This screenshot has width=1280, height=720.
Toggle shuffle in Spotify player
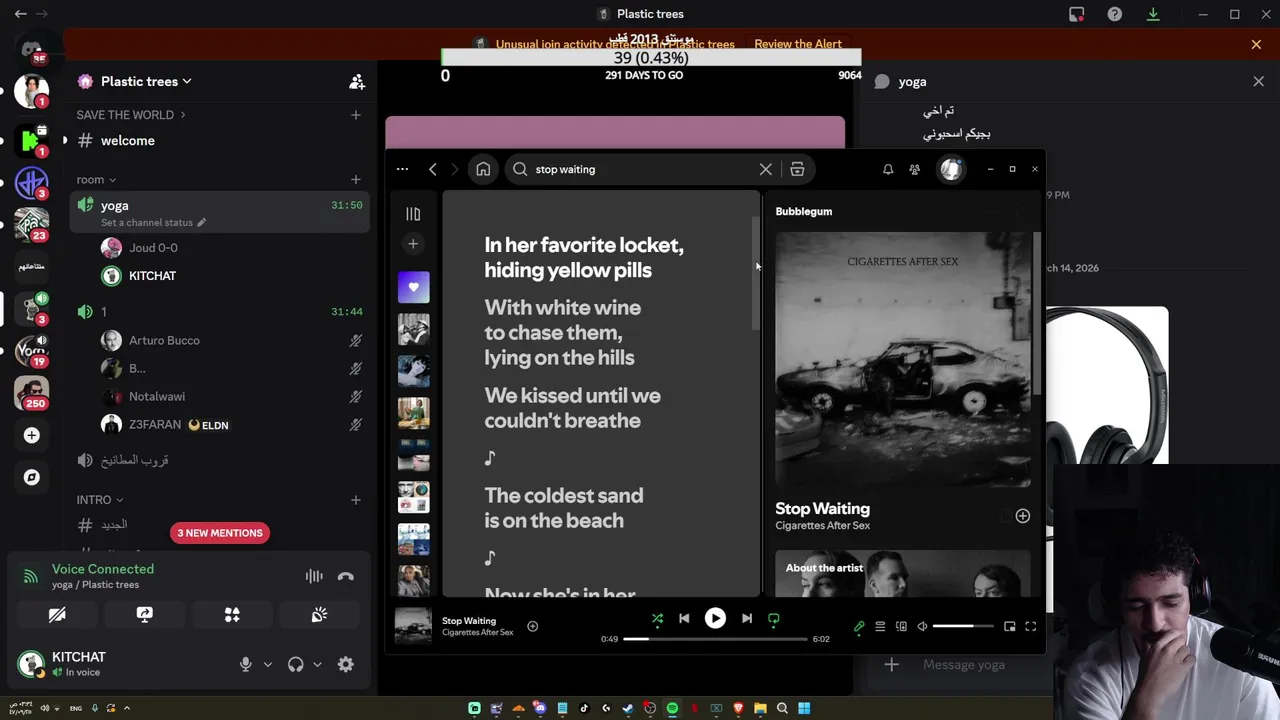pos(657,619)
